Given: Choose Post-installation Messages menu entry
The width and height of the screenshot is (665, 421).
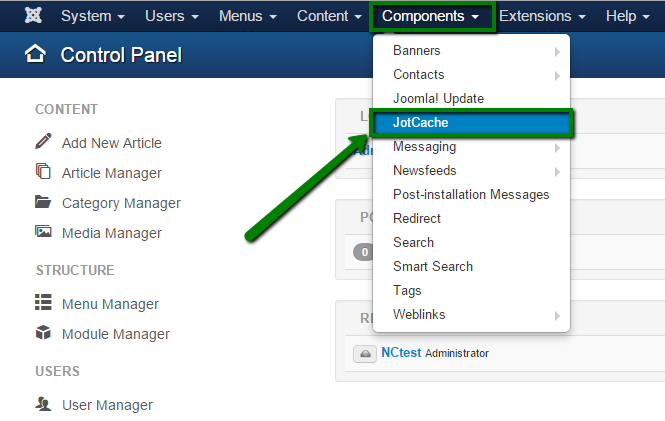Looking at the screenshot, I should click(471, 194).
